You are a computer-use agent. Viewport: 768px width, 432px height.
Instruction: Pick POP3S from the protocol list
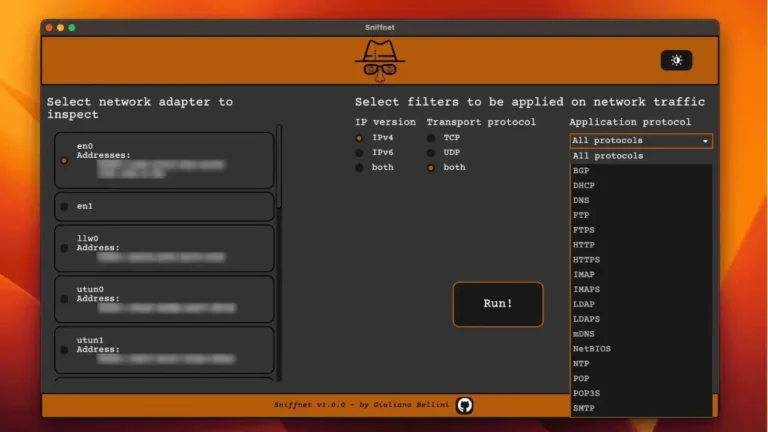tap(641, 393)
